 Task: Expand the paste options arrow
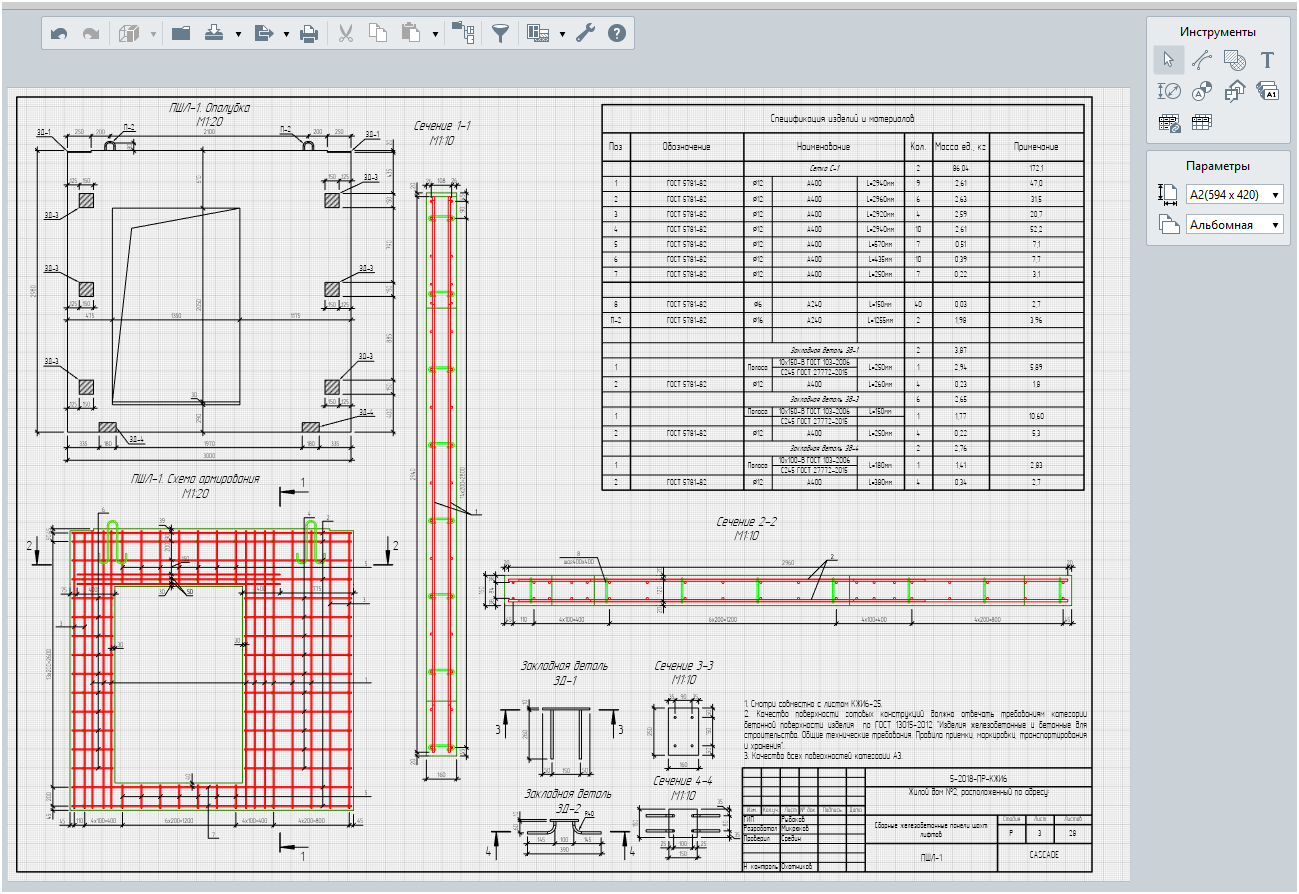435,34
